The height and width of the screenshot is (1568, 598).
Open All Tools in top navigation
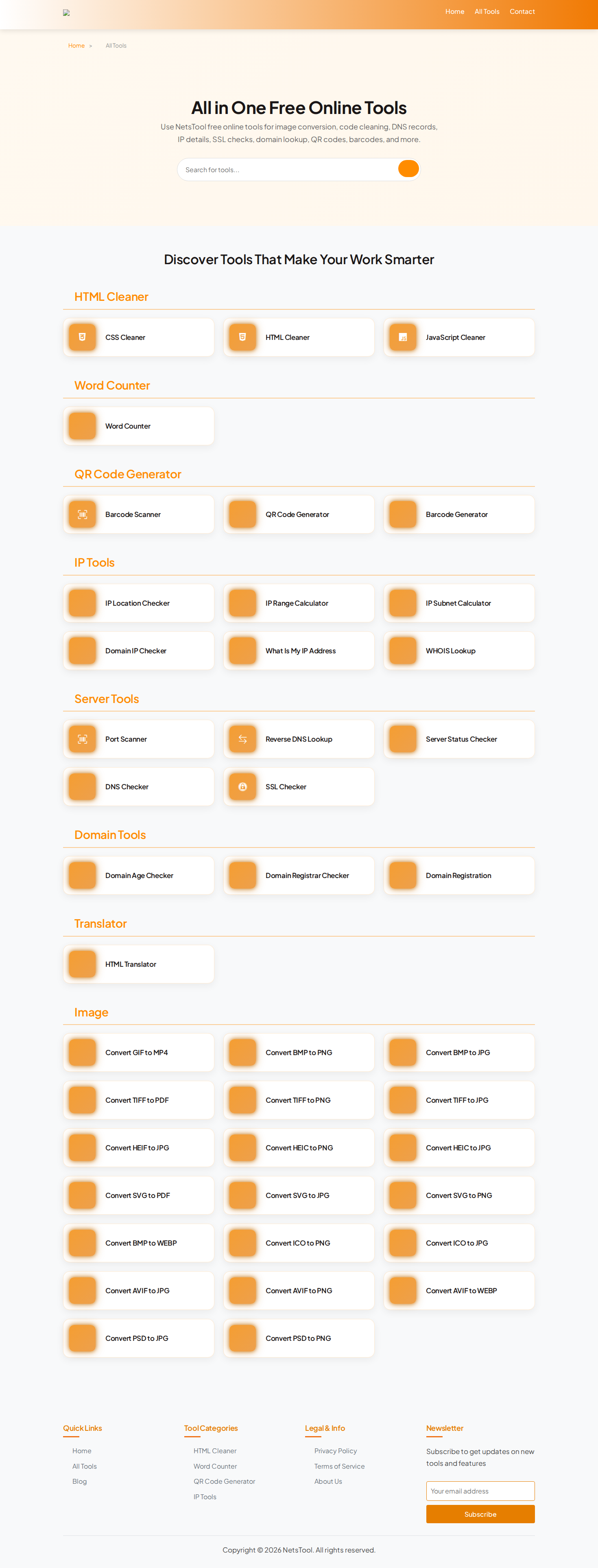[x=487, y=11]
